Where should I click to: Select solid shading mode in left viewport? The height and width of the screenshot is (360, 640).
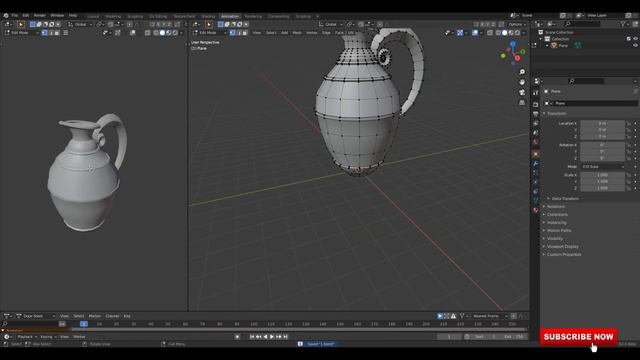162,33
